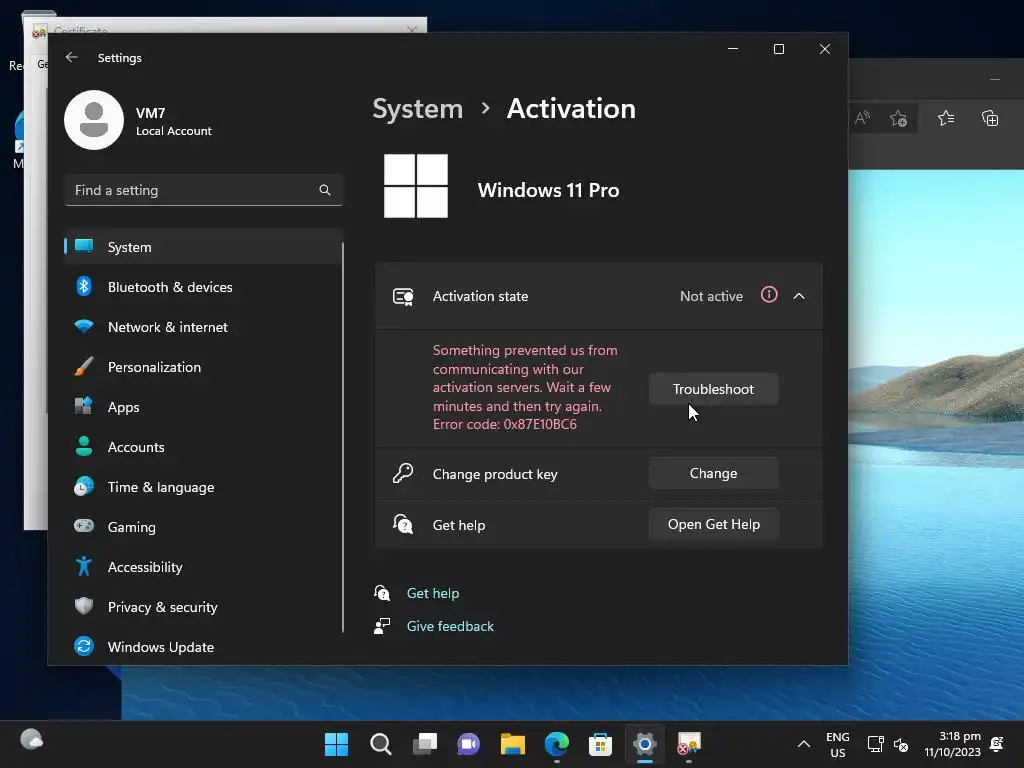The width and height of the screenshot is (1024, 768).
Task: Click the Not active status text
Action: [711, 296]
